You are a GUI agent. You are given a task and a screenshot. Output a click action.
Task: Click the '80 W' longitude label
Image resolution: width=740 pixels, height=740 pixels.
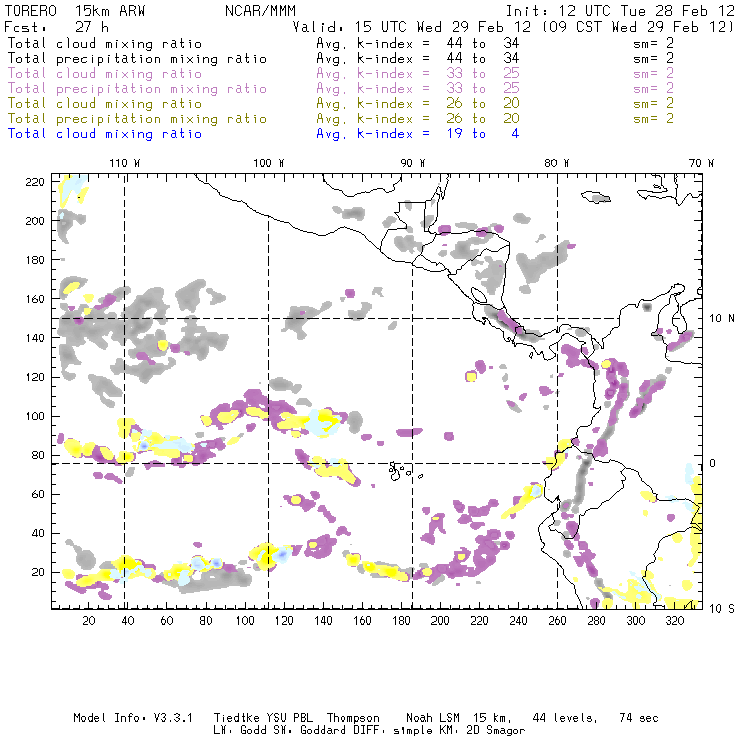pyautogui.click(x=556, y=163)
